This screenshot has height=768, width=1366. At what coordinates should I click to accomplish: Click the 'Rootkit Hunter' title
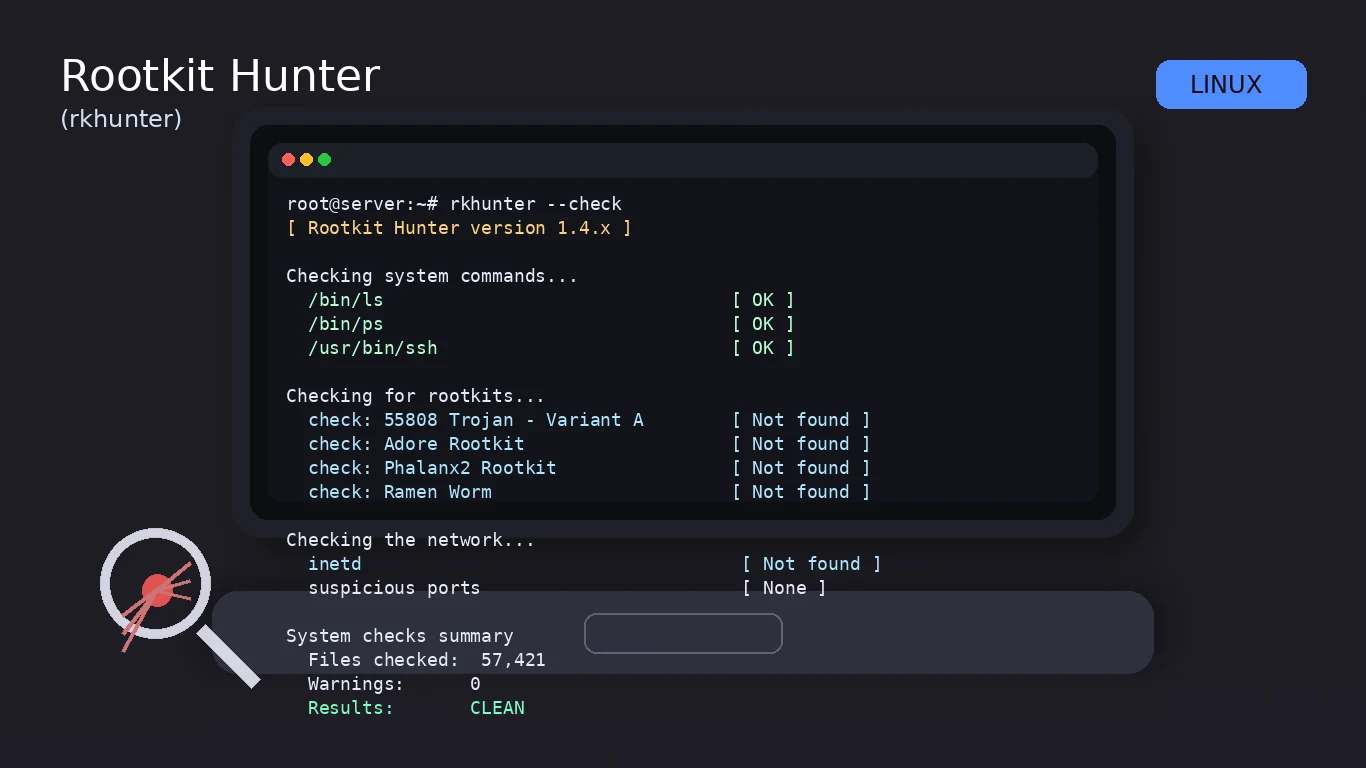click(220, 77)
